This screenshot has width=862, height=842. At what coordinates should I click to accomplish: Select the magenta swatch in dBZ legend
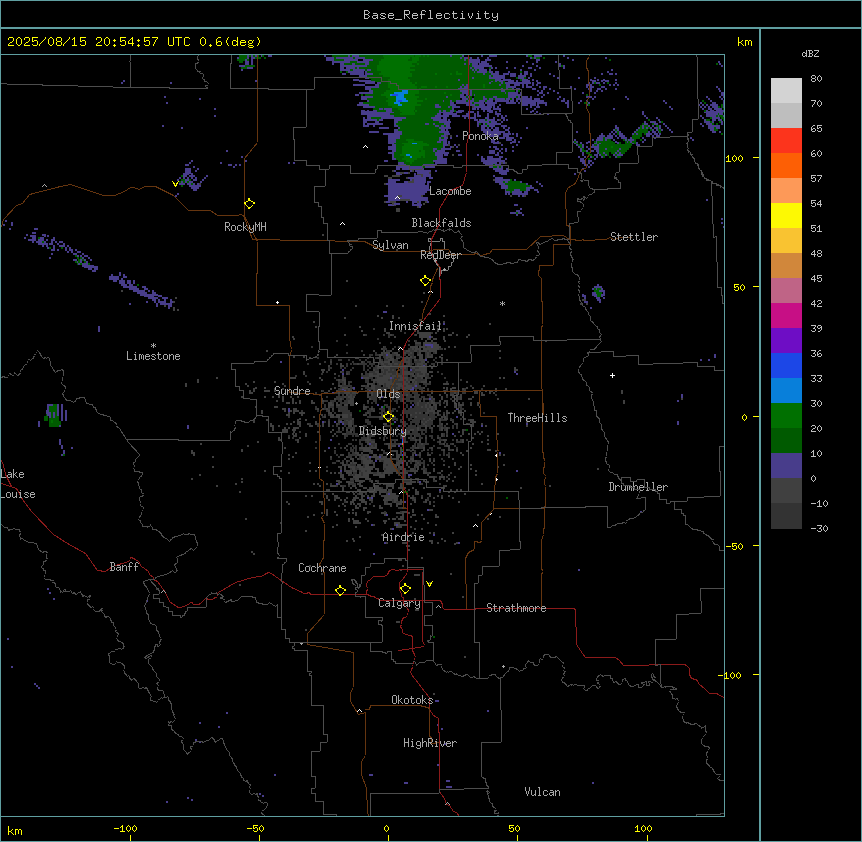(x=786, y=315)
